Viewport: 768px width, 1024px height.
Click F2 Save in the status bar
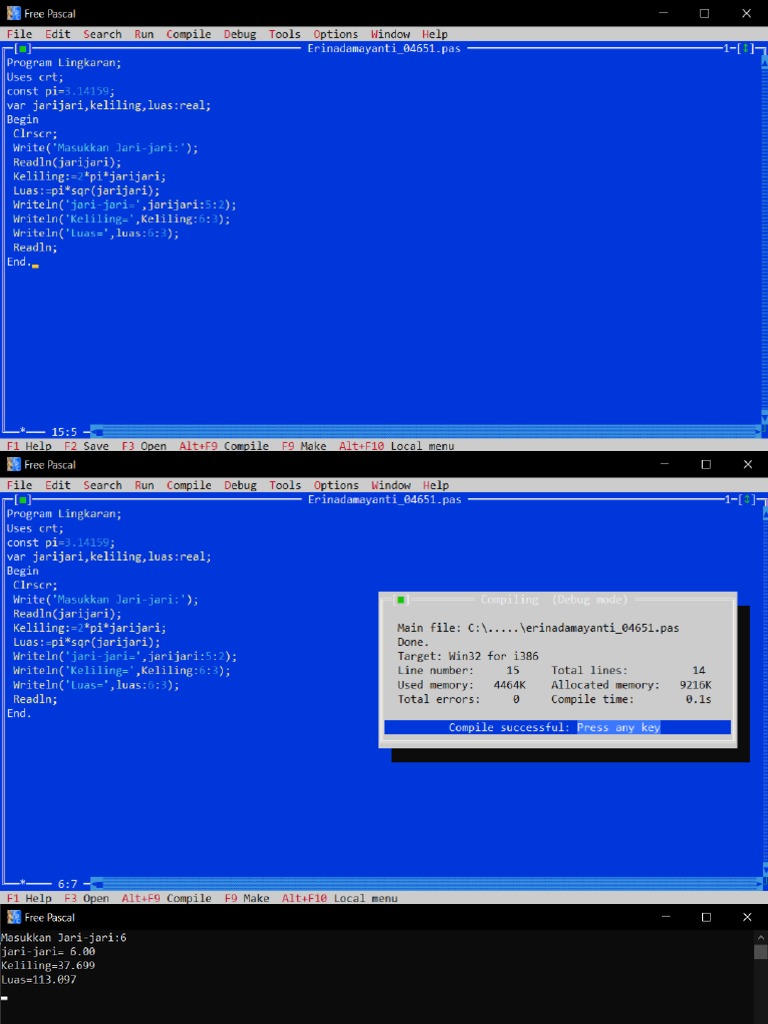point(86,446)
